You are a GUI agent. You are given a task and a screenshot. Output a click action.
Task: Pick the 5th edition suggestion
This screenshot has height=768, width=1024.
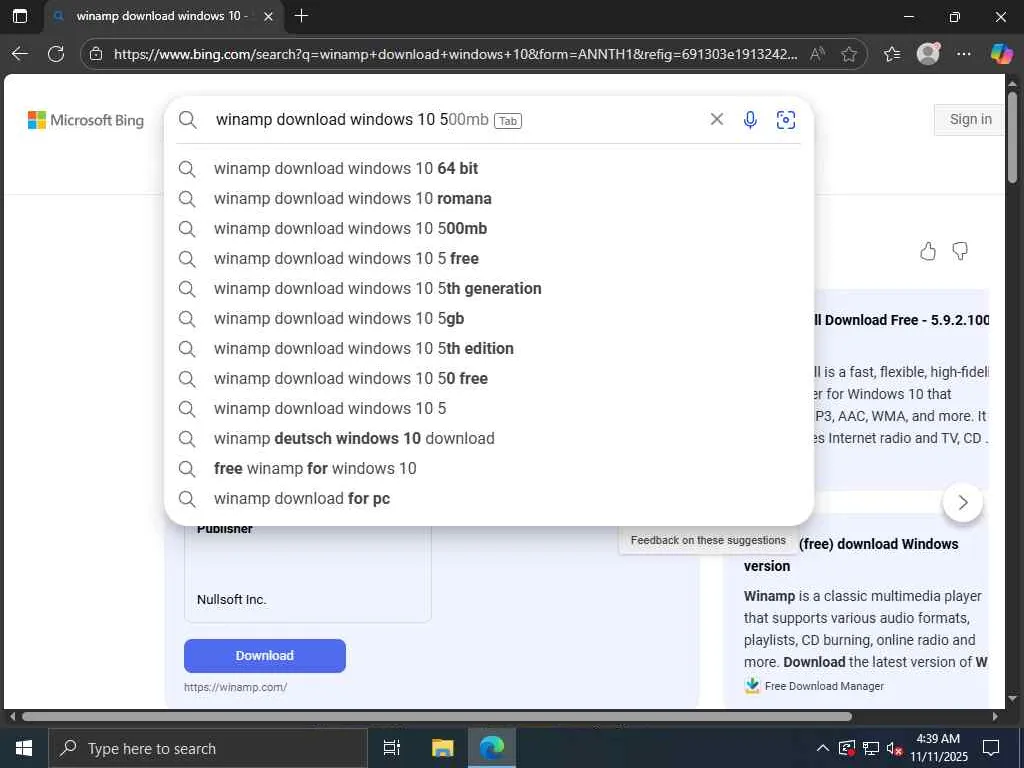point(488,349)
